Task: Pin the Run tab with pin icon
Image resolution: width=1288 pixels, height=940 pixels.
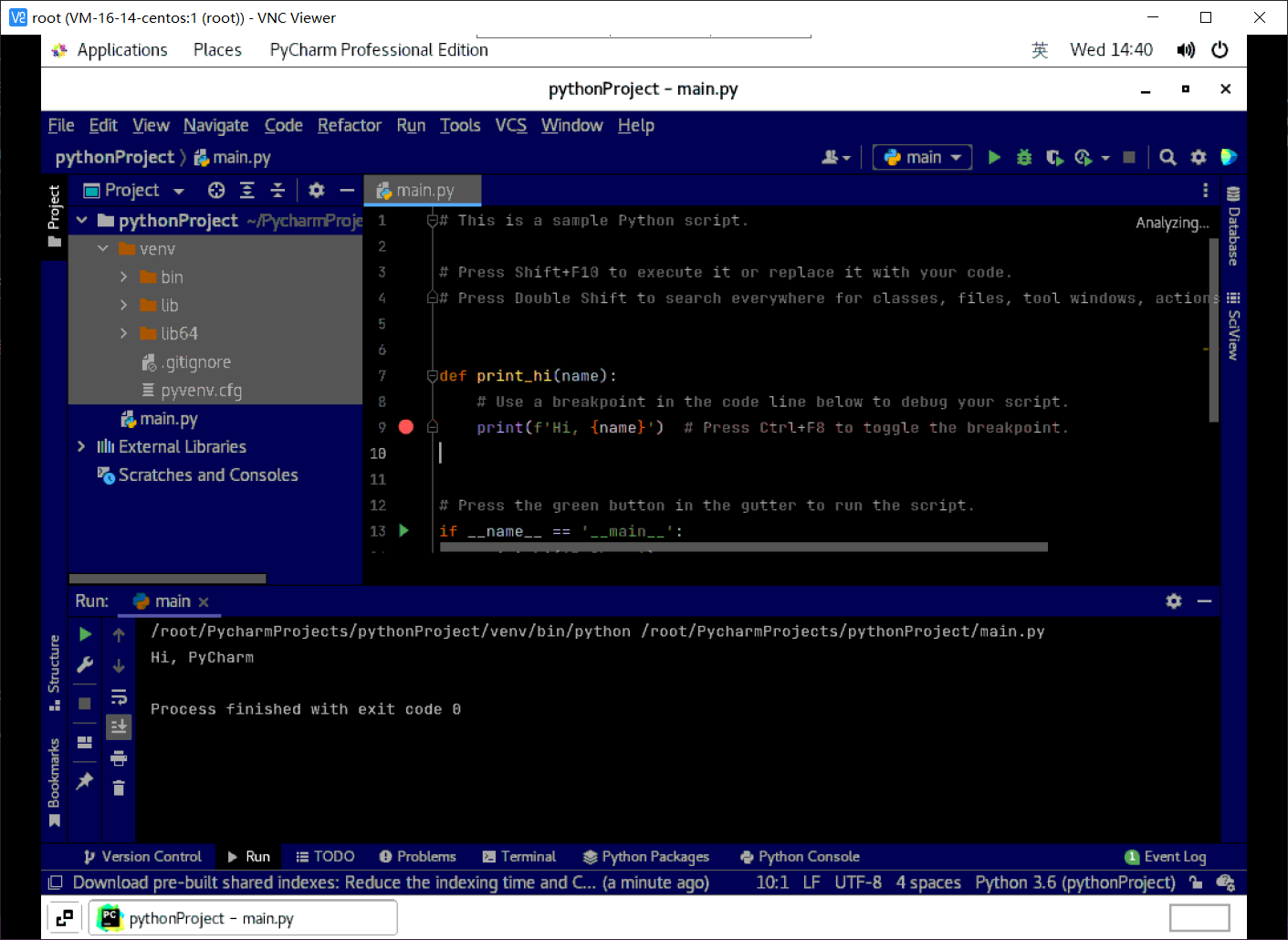Action: (x=85, y=781)
